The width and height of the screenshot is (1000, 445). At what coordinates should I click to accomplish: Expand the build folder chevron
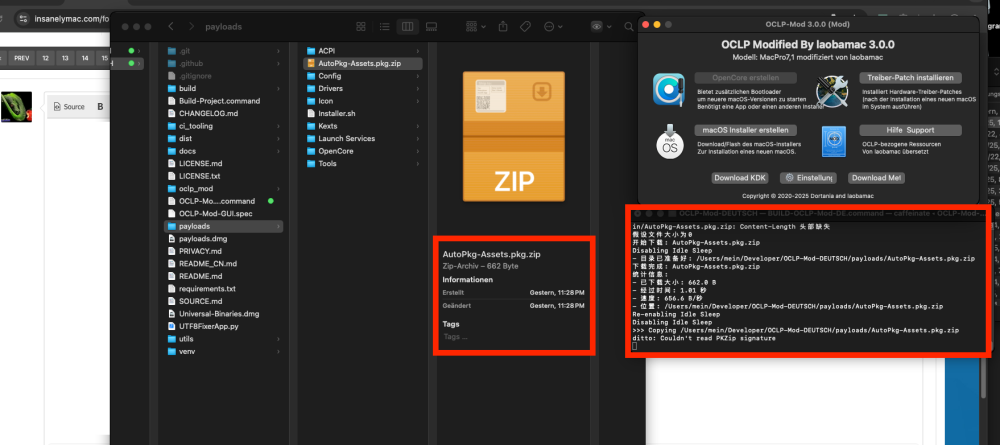pyautogui.click(x=278, y=89)
